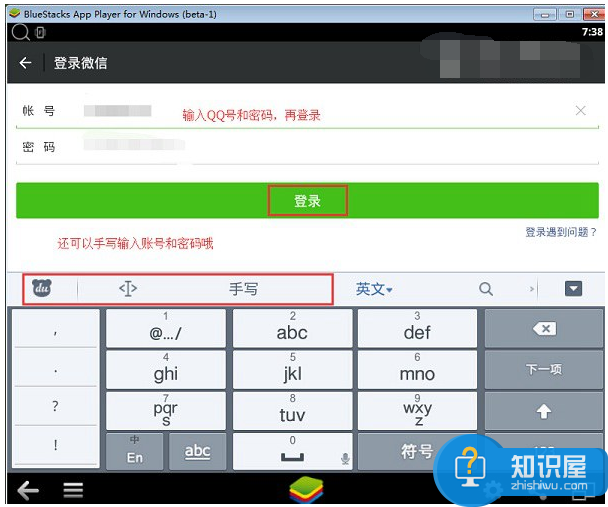
Task: Tap the comma key
Action: (55, 328)
